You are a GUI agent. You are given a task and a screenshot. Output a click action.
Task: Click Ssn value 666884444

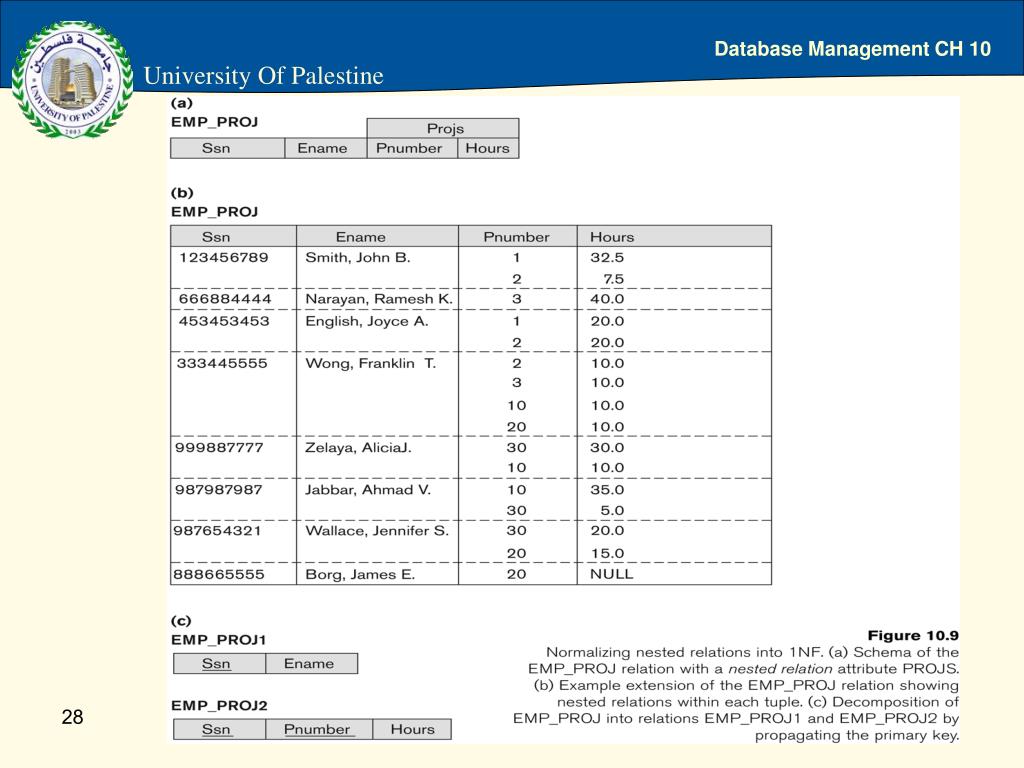[225, 299]
